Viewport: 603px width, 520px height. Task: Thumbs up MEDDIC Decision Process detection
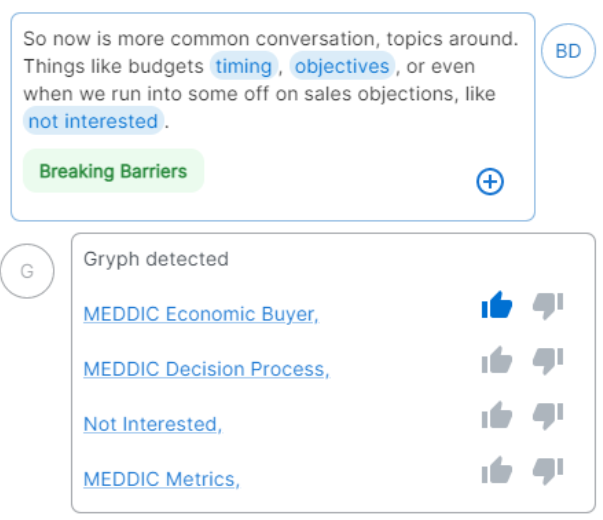497,360
